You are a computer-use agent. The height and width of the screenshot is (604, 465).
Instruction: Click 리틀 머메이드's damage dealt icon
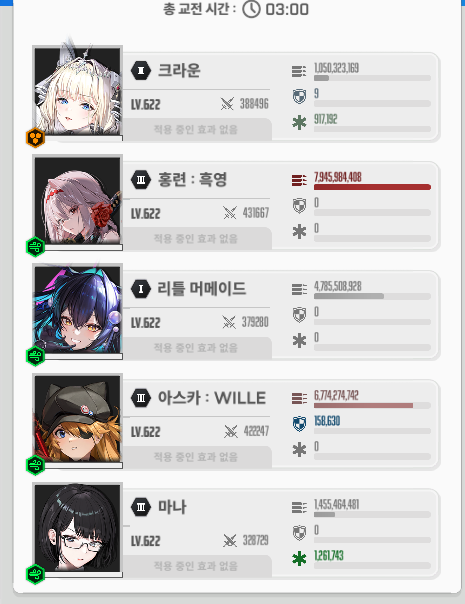pos(299,289)
